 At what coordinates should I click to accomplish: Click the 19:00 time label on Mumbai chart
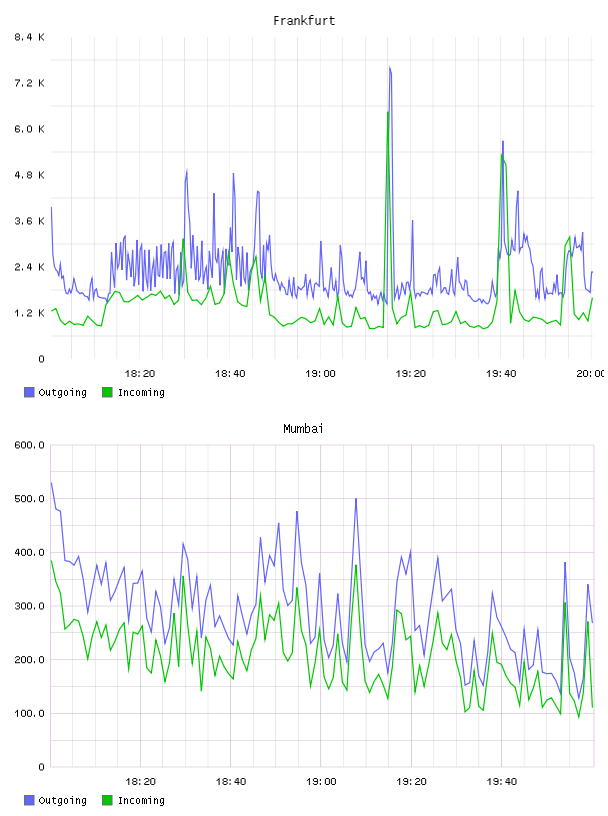(321, 782)
